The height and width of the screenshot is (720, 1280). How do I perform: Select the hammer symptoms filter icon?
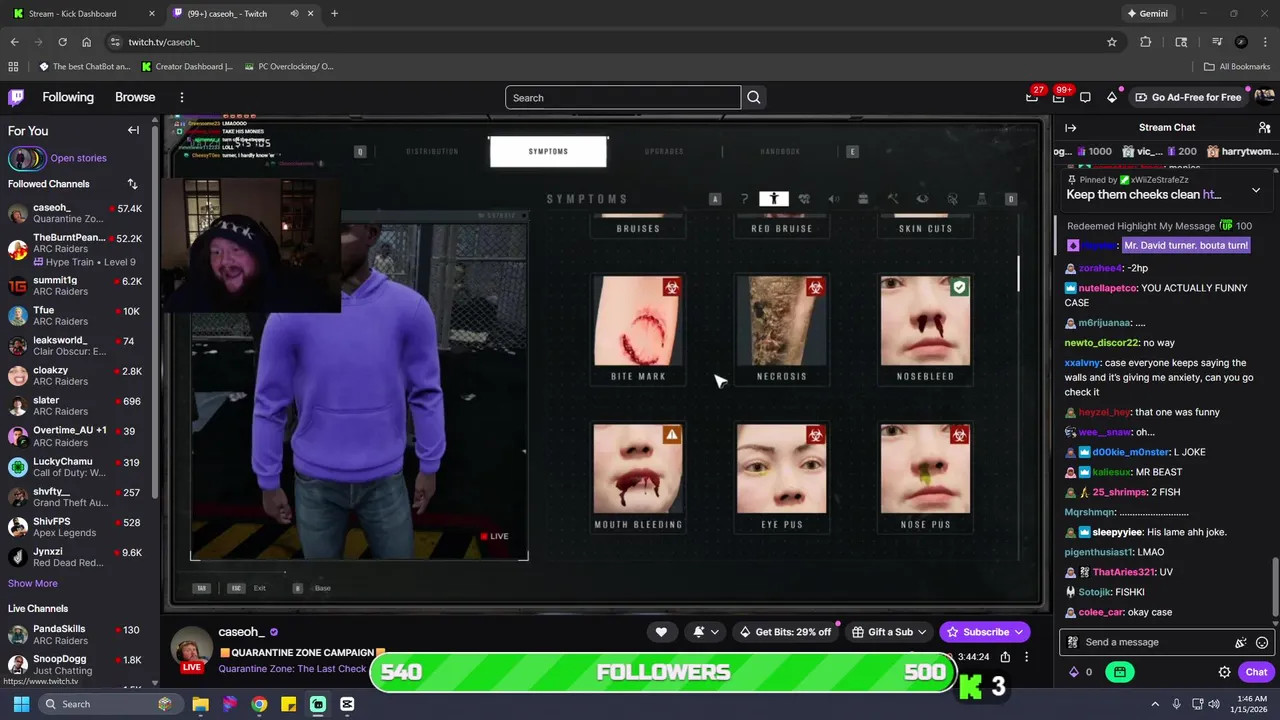click(x=893, y=199)
